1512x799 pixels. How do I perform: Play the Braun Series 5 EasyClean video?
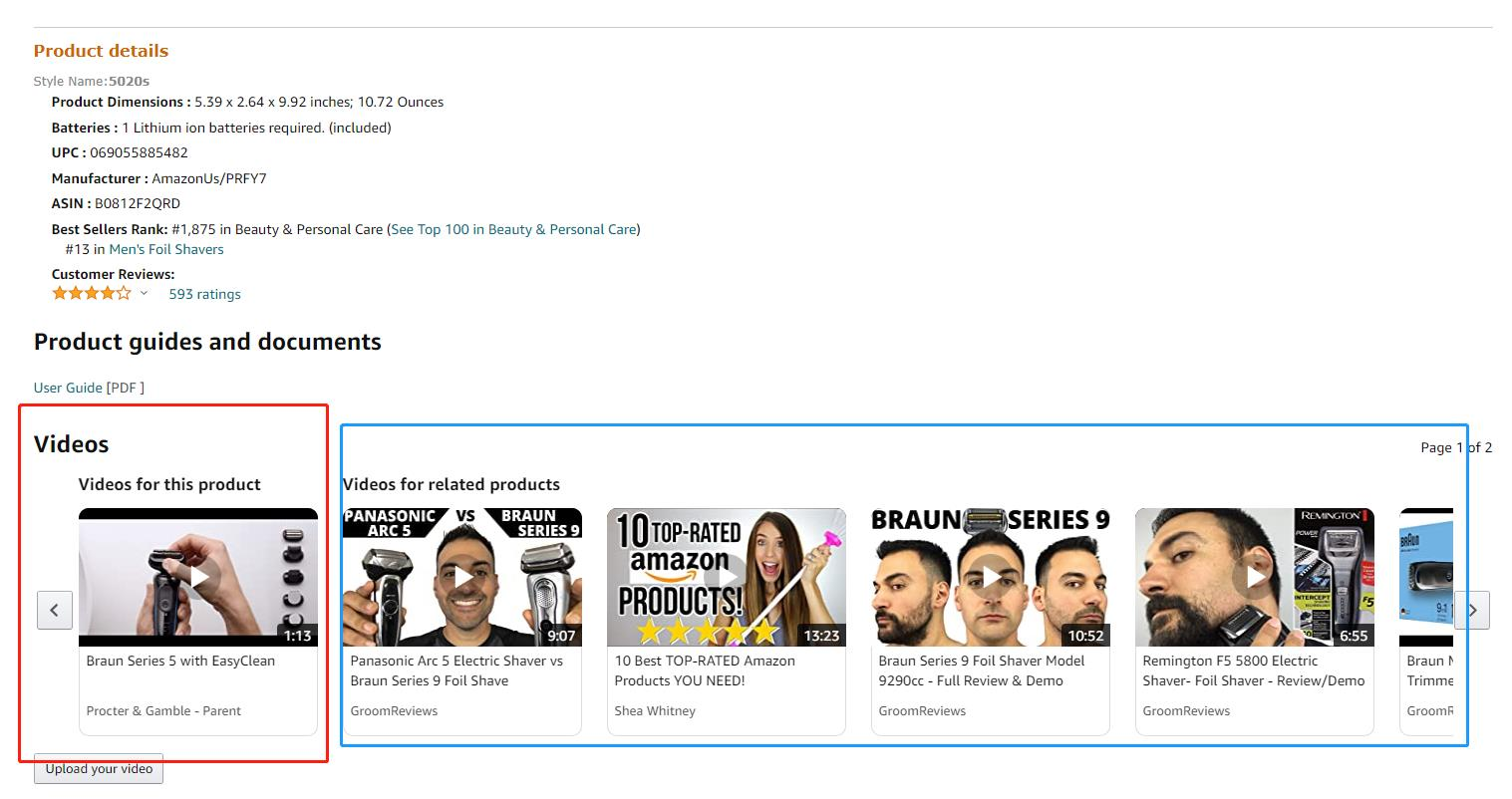pos(198,577)
